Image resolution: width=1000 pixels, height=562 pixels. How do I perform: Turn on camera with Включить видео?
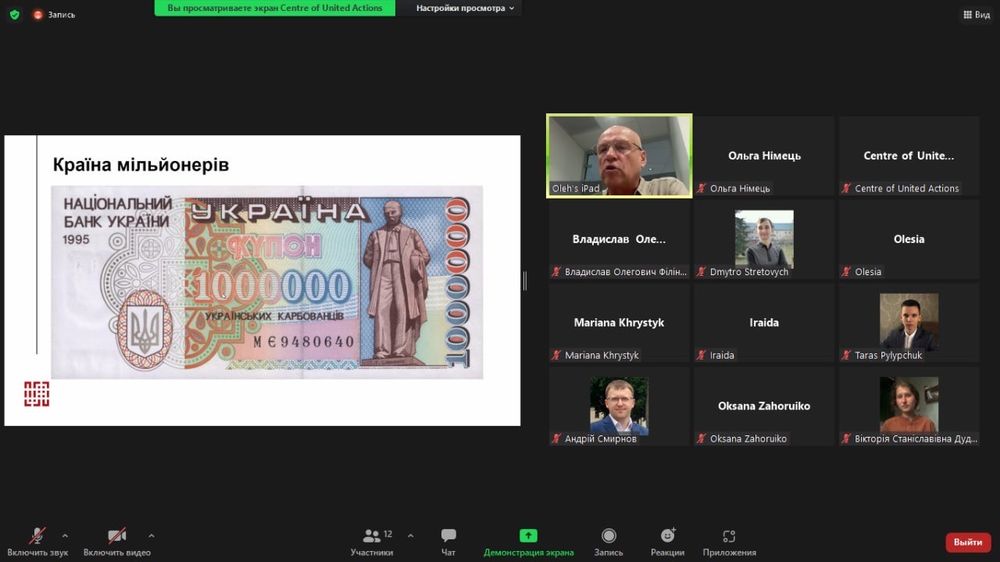coord(117,542)
